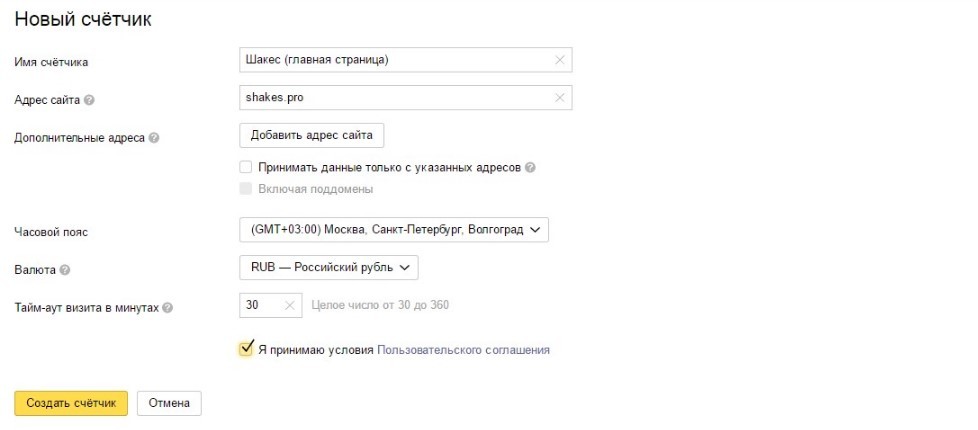Clear the counter name field

[559, 60]
